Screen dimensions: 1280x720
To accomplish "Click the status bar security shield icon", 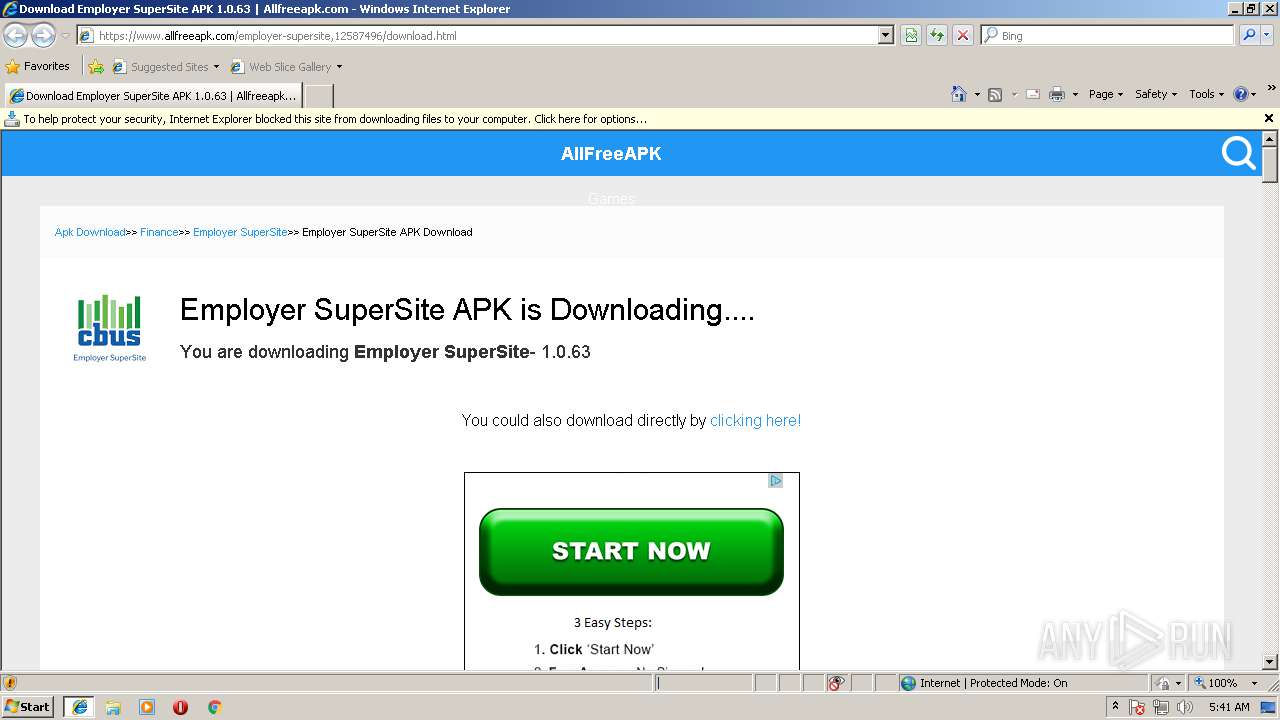I will 10,683.
